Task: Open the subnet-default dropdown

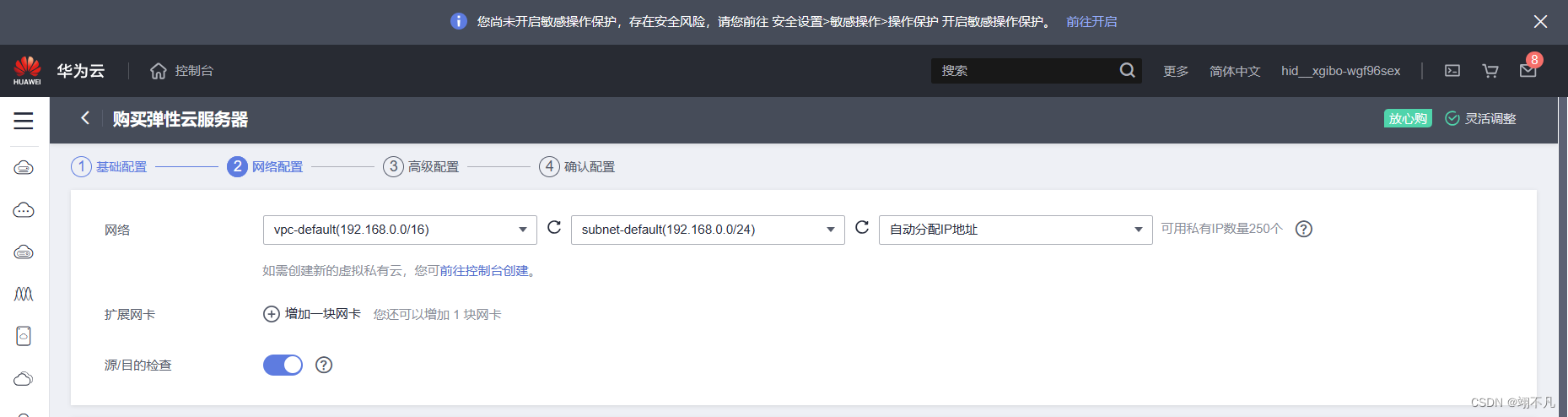Action: [708, 230]
